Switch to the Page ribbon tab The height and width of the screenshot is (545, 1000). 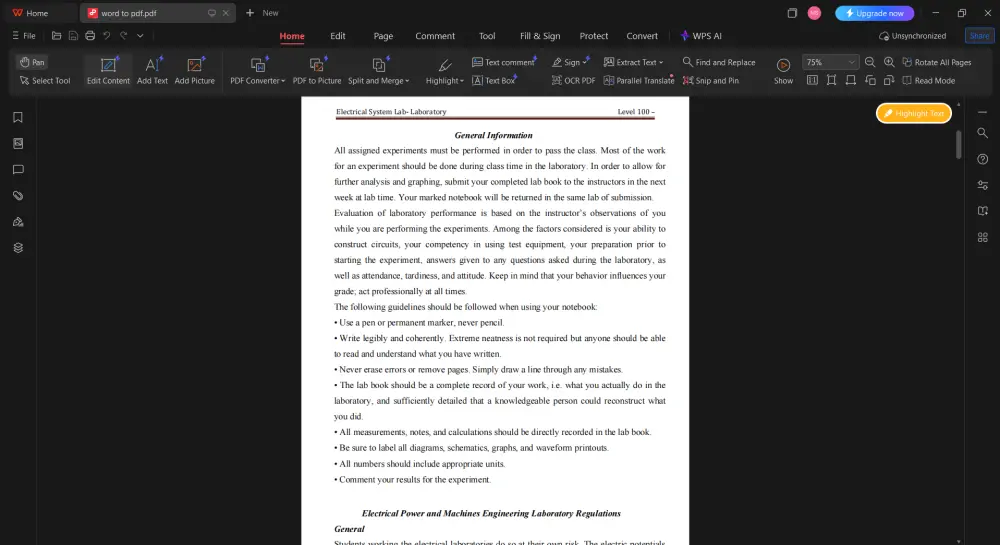(x=383, y=36)
